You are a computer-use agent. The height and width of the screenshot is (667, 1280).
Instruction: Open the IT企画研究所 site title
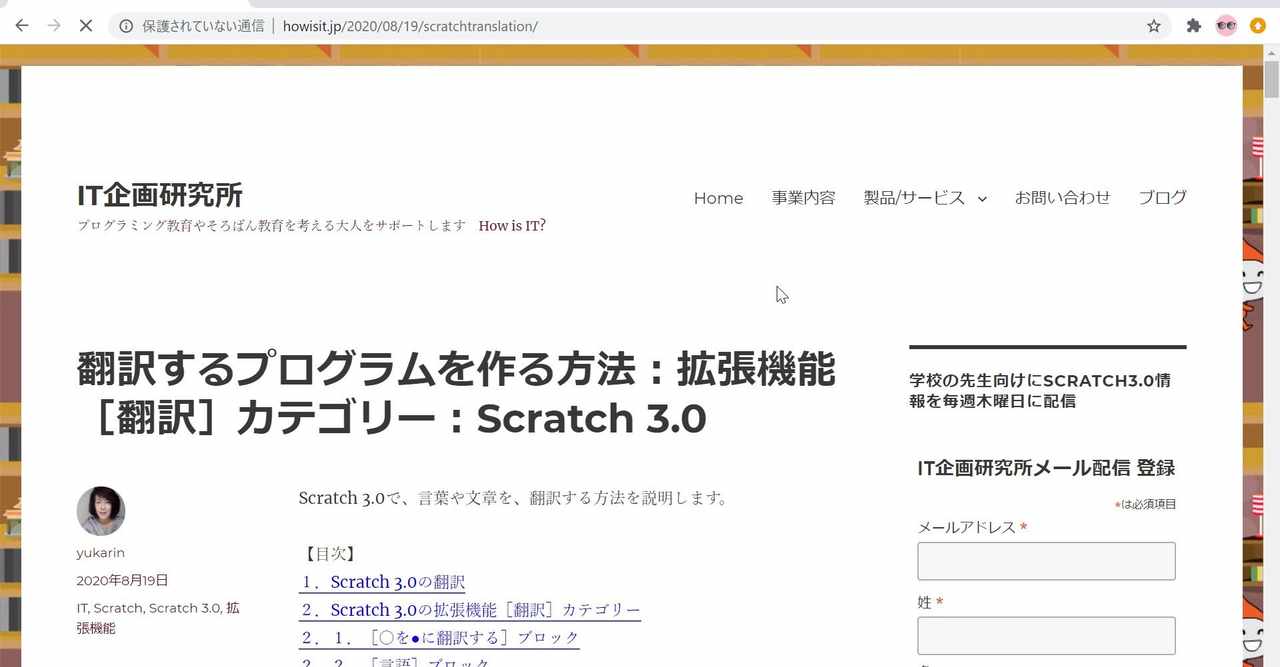[160, 195]
